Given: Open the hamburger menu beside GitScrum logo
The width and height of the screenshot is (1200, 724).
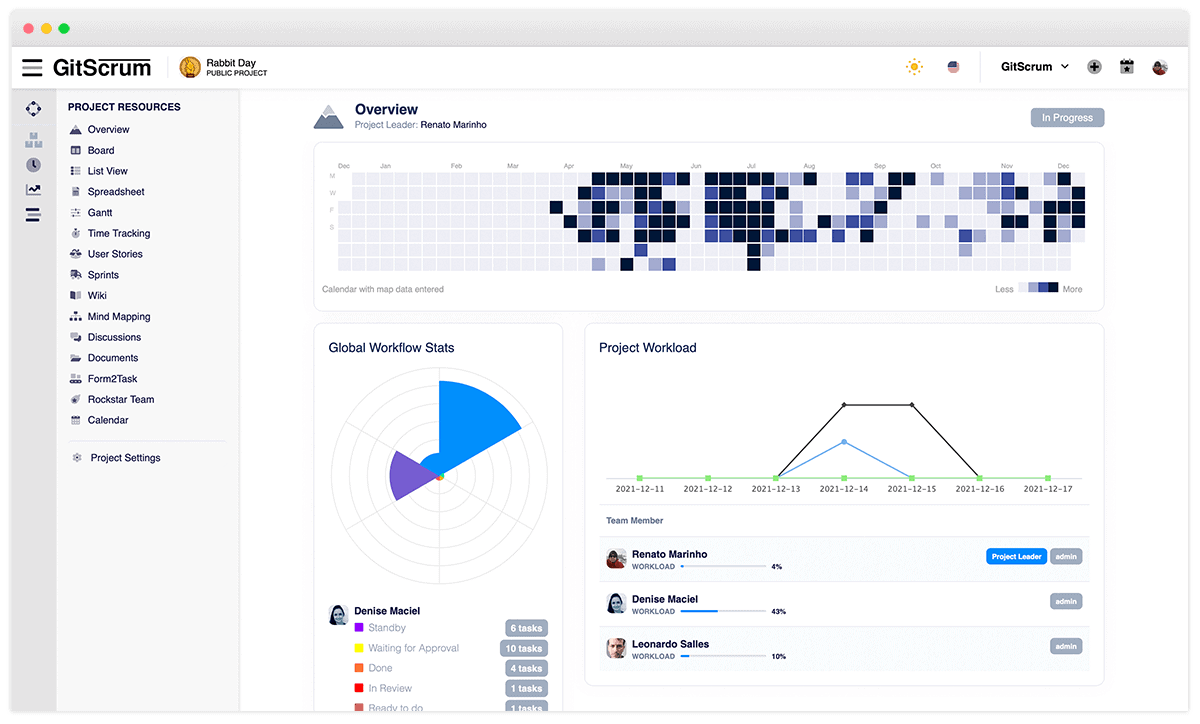Looking at the screenshot, I should (x=32, y=68).
